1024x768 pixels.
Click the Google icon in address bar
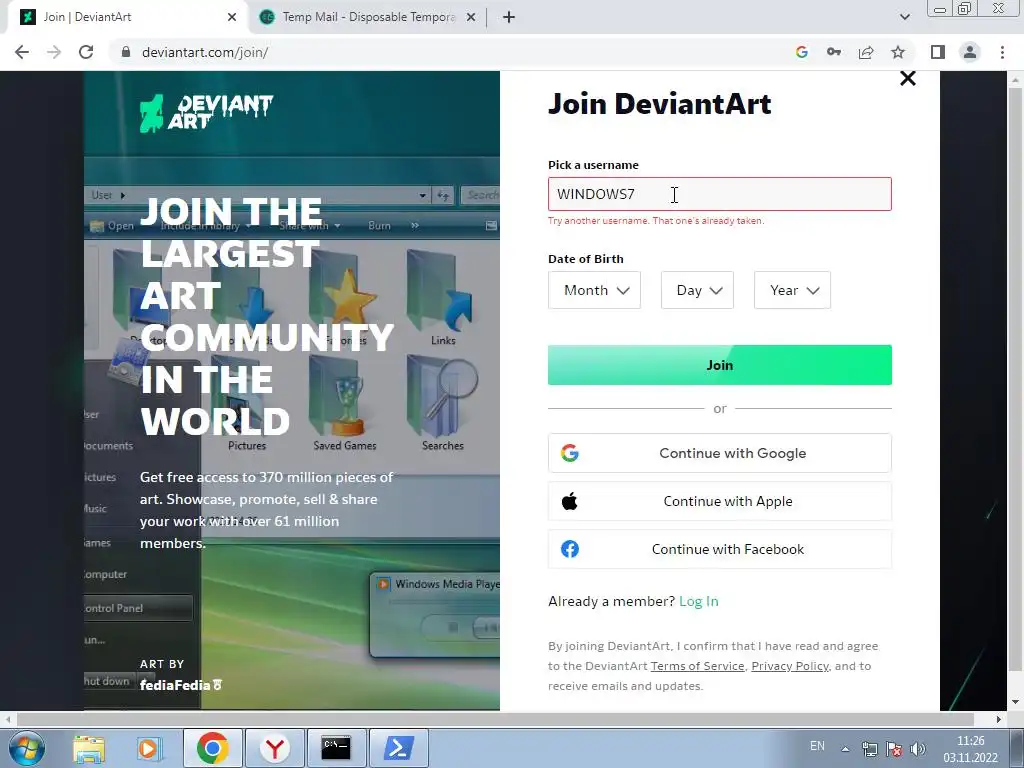click(802, 52)
